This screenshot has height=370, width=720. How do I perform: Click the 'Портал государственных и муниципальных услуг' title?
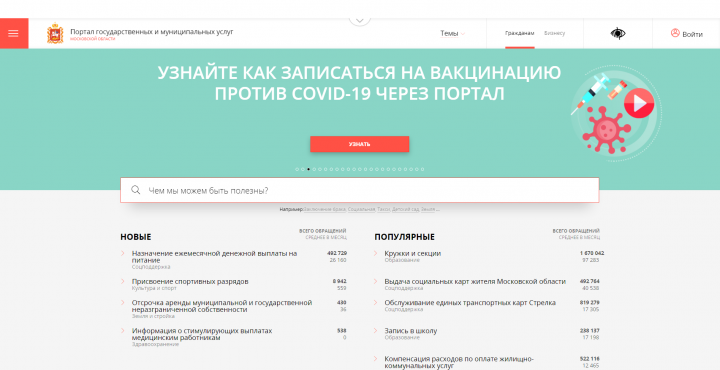[x=152, y=32]
